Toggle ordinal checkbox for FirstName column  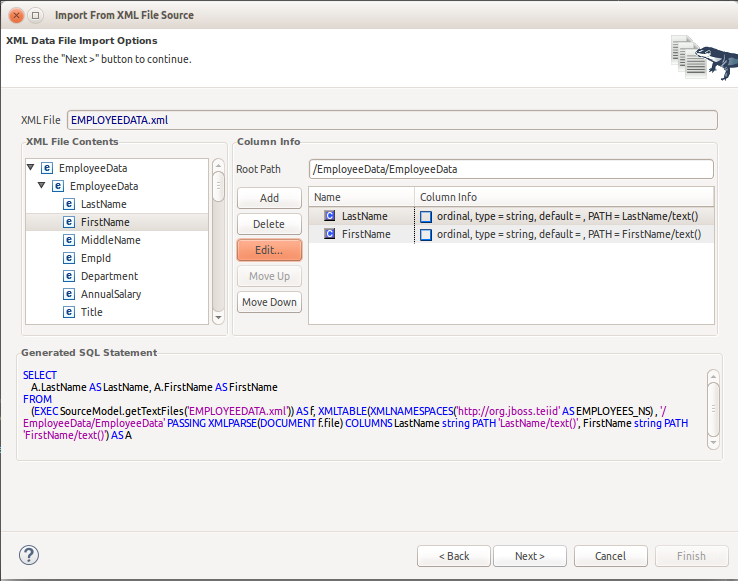[426, 234]
